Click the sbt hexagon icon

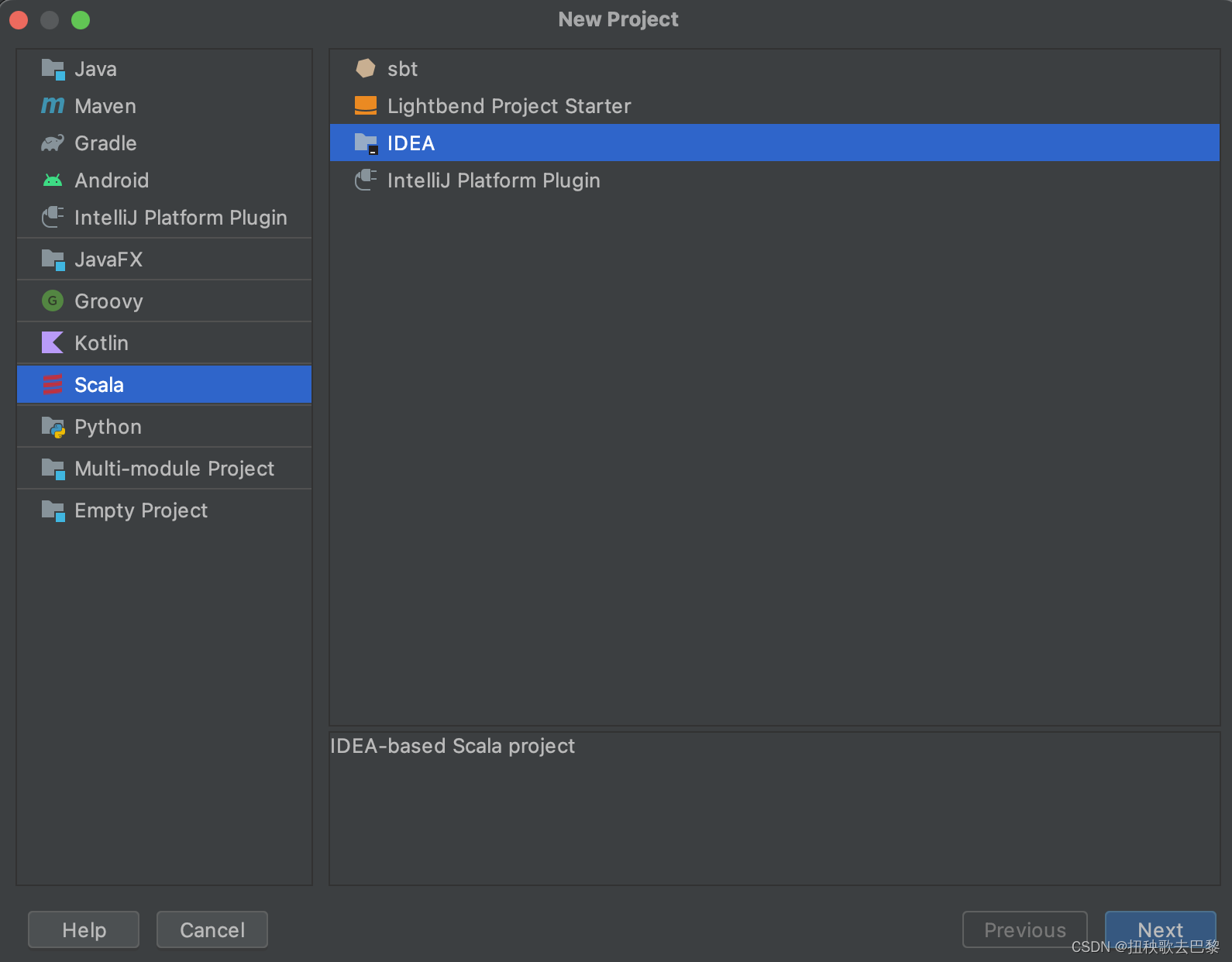click(x=366, y=68)
